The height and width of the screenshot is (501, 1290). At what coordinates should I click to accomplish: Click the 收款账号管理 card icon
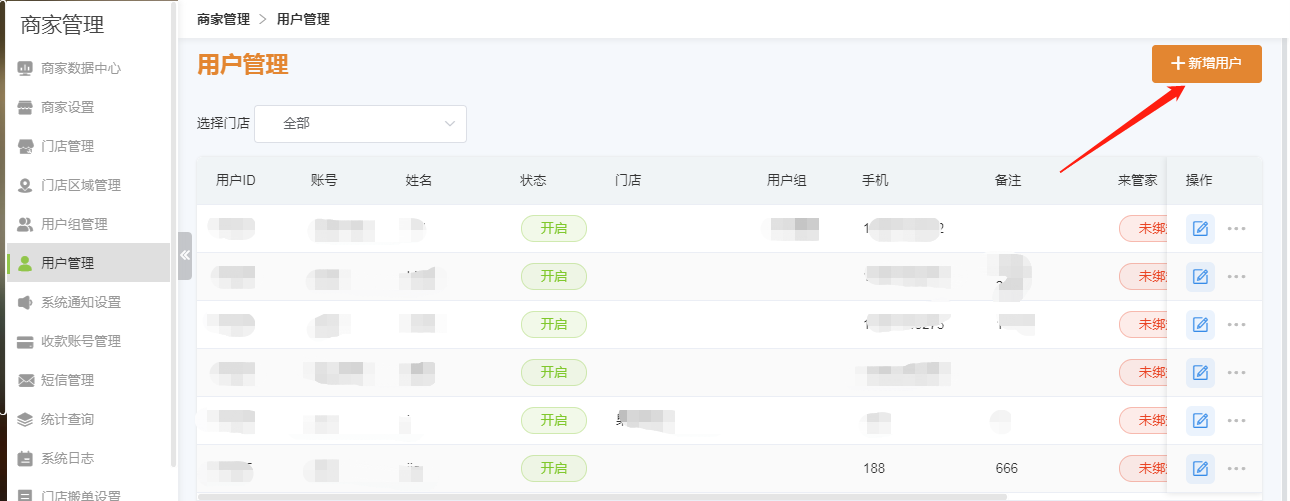[x=25, y=342]
